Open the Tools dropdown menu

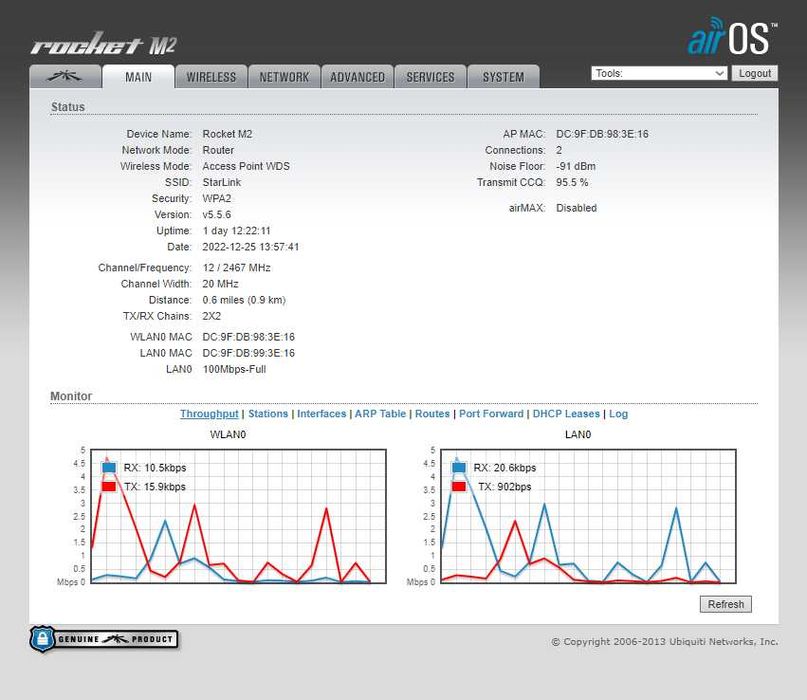click(659, 73)
